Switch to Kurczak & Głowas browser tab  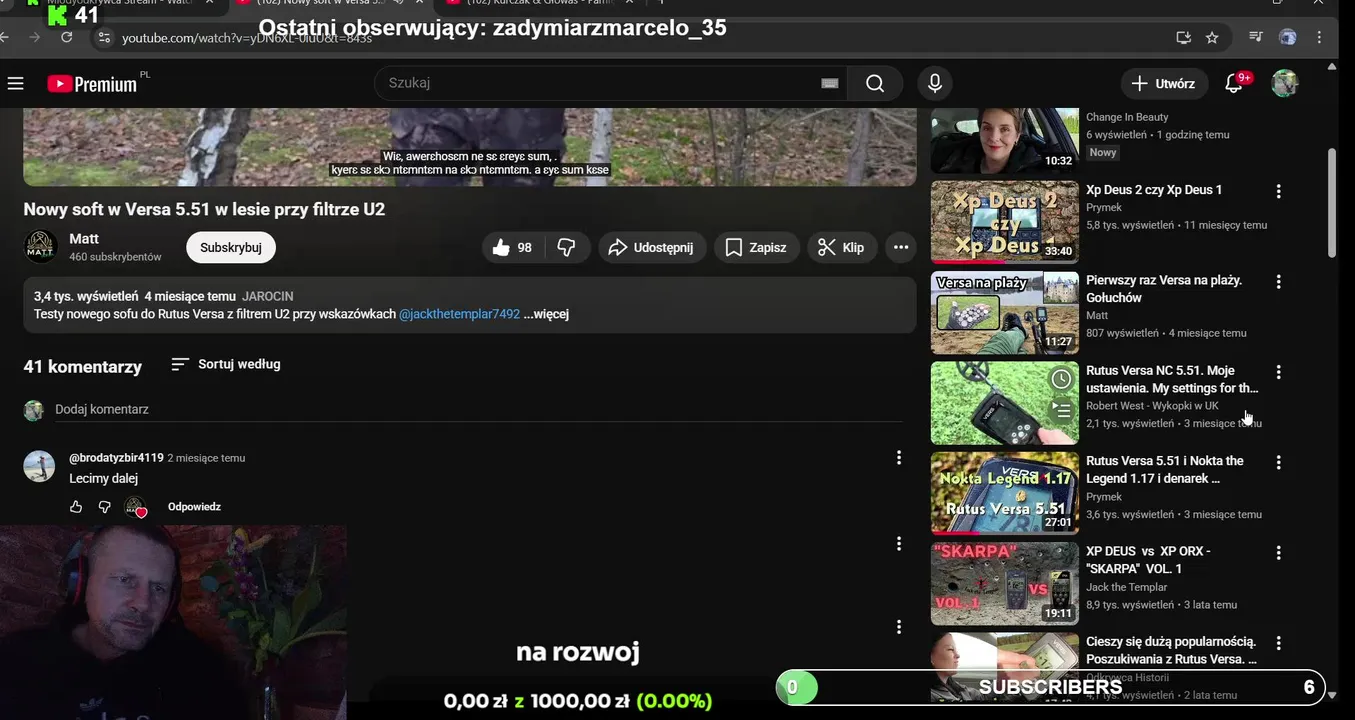pyautogui.click(x=540, y=4)
